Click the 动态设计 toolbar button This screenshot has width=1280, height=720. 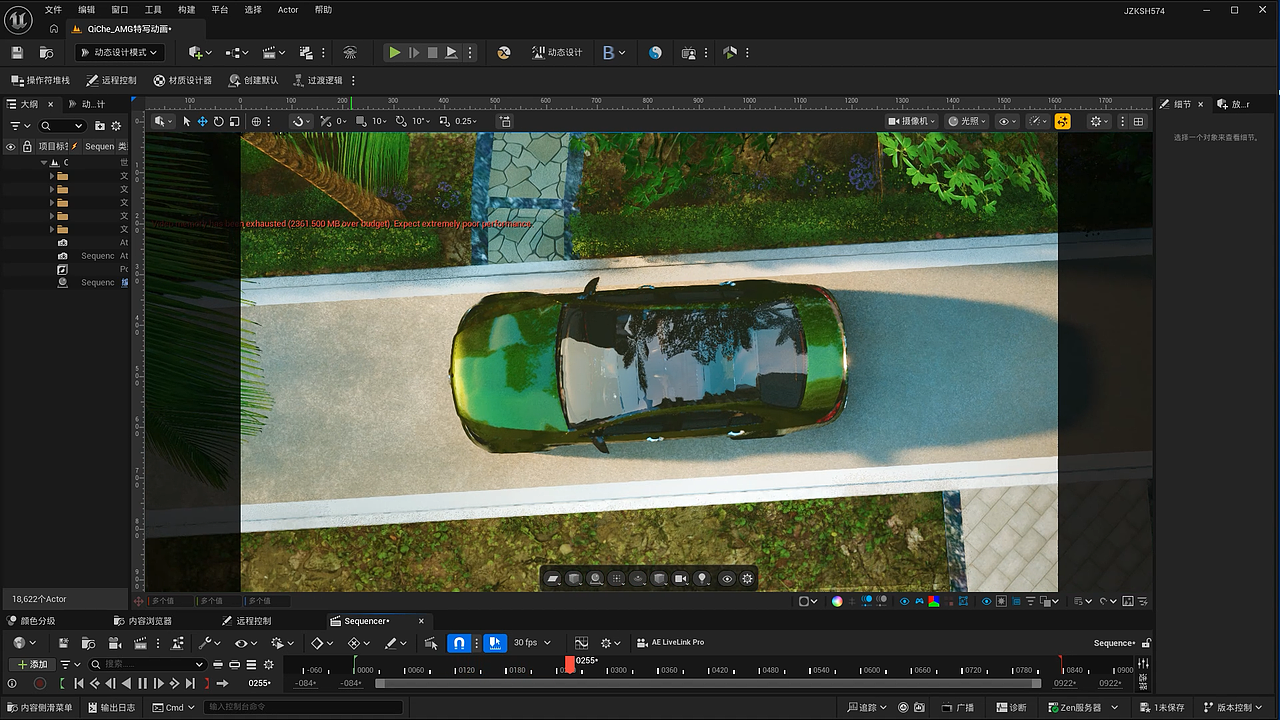point(557,52)
